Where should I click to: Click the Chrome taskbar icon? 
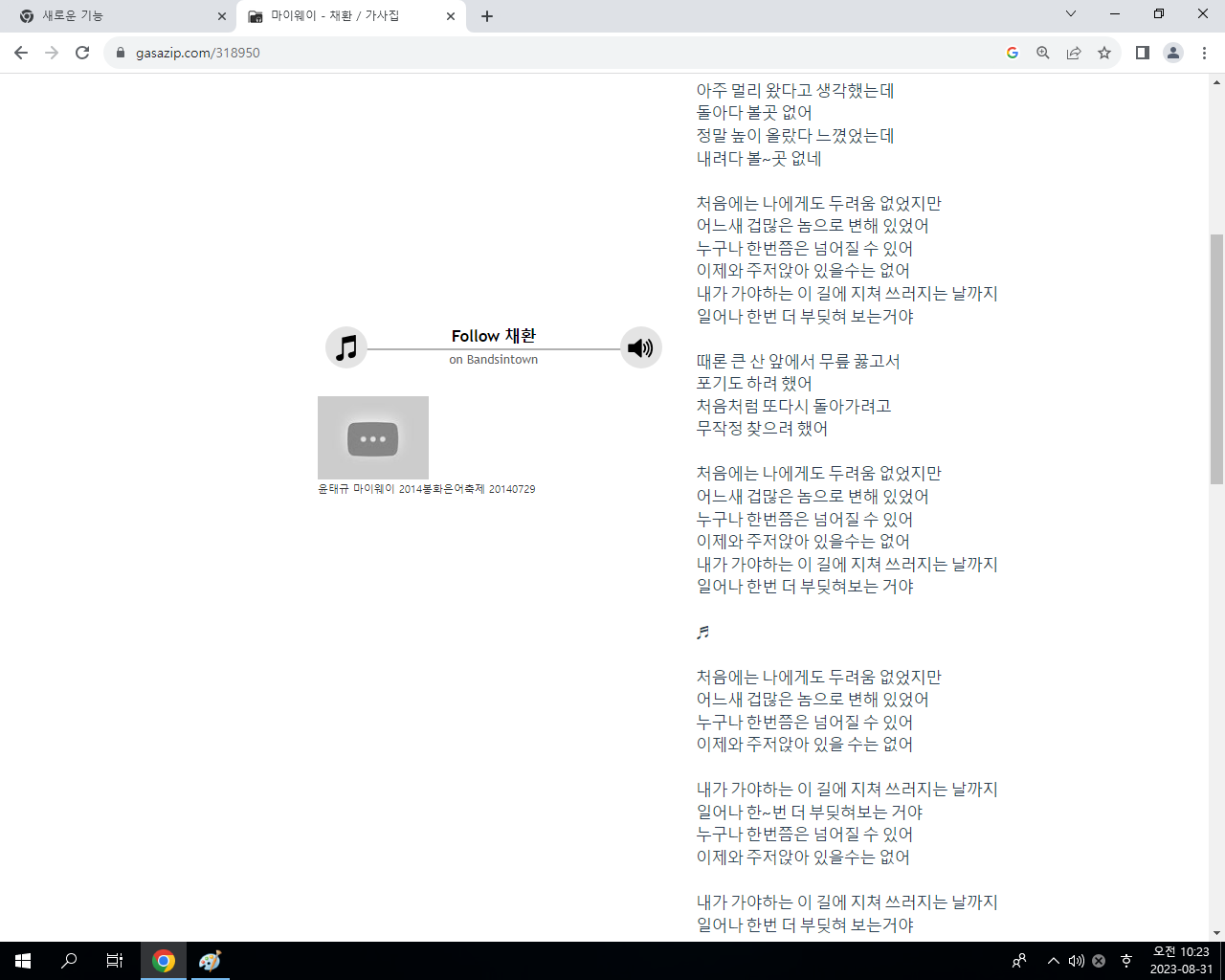pyautogui.click(x=164, y=961)
